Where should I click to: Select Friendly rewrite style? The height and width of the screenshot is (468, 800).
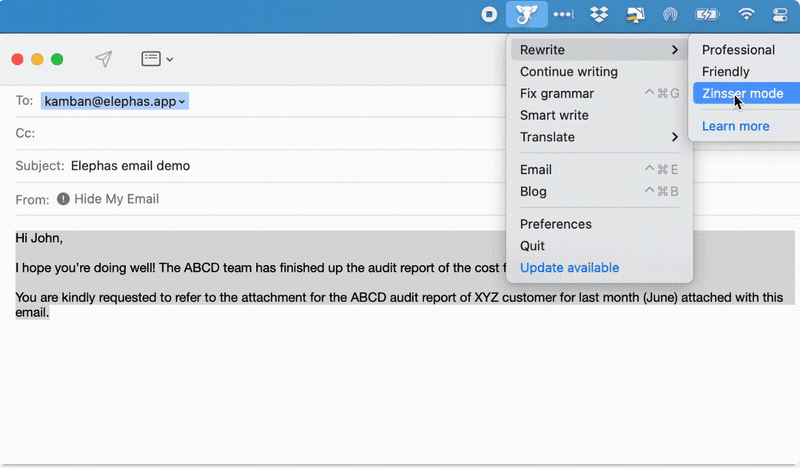click(x=726, y=72)
